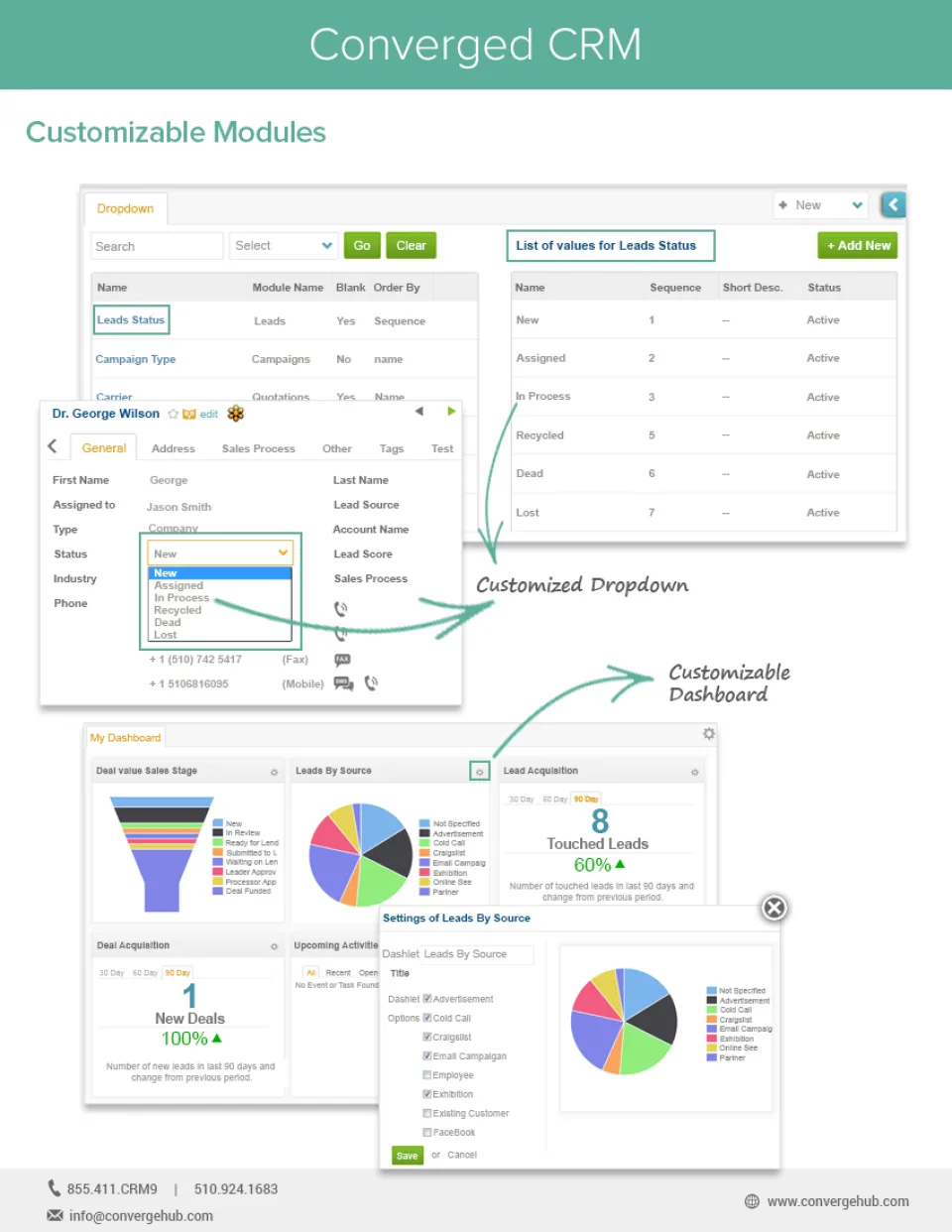Image resolution: width=952 pixels, height=1232 pixels.
Task: Open the Tags tab
Action: [392, 448]
